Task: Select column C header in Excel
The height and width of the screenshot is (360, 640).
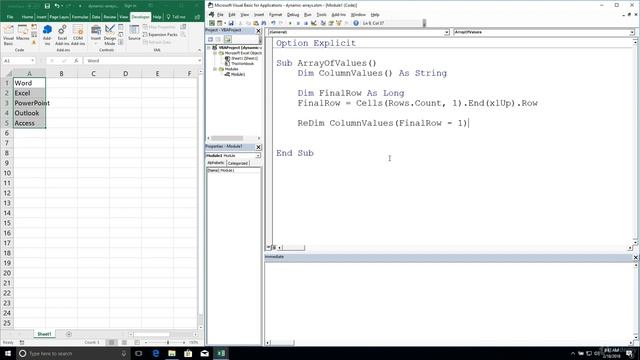Action: [93, 73]
